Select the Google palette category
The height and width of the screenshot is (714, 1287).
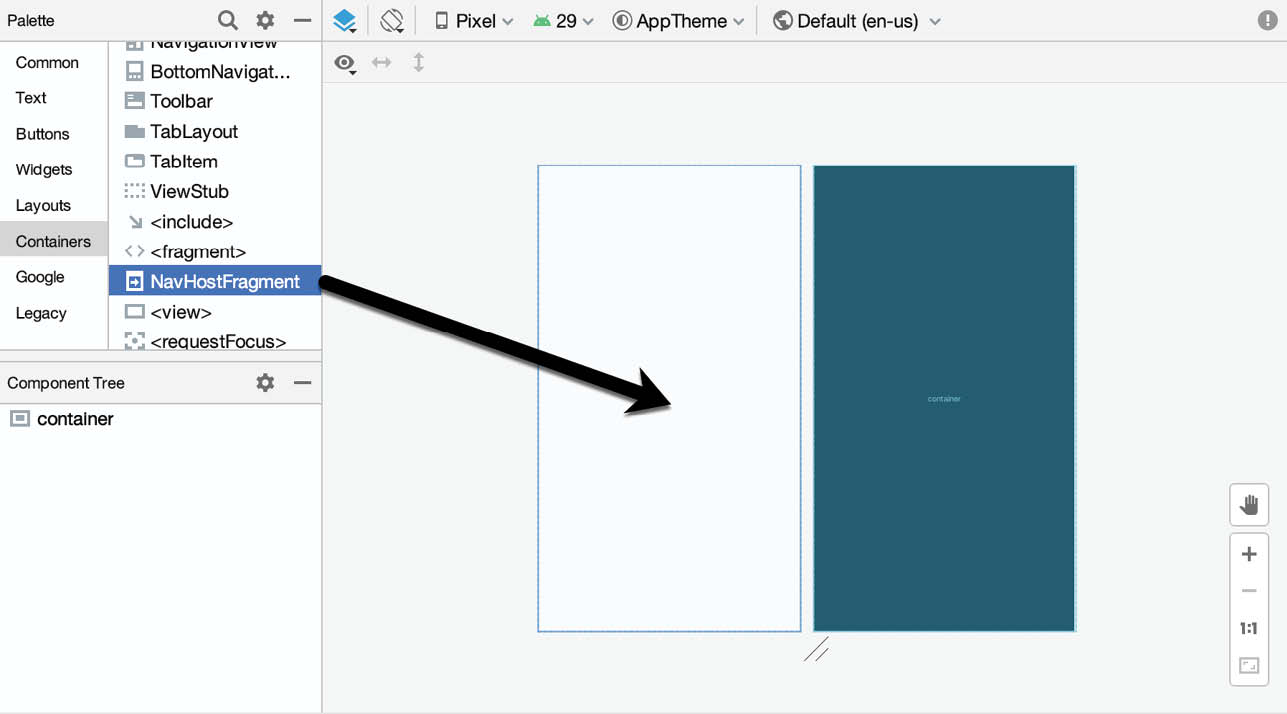(x=40, y=277)
